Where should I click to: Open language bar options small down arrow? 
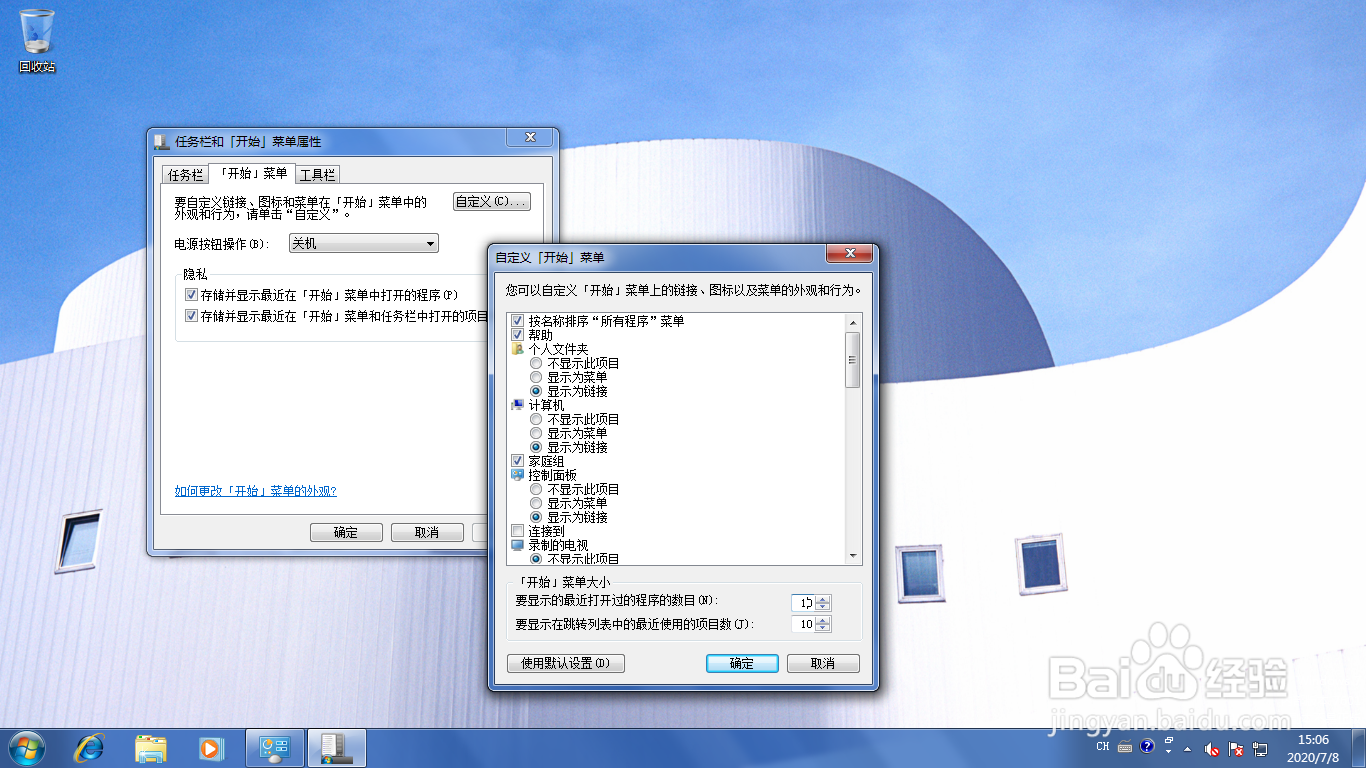click(1169, 753)
